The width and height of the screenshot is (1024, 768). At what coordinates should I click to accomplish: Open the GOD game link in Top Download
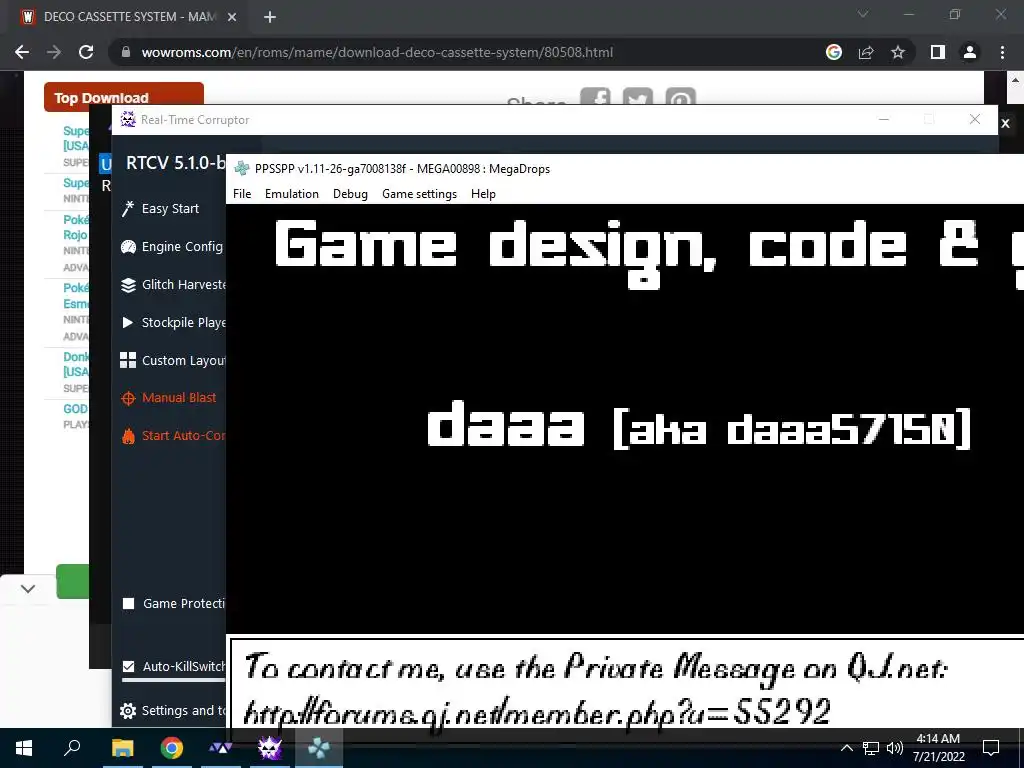[x=75, y=409]
